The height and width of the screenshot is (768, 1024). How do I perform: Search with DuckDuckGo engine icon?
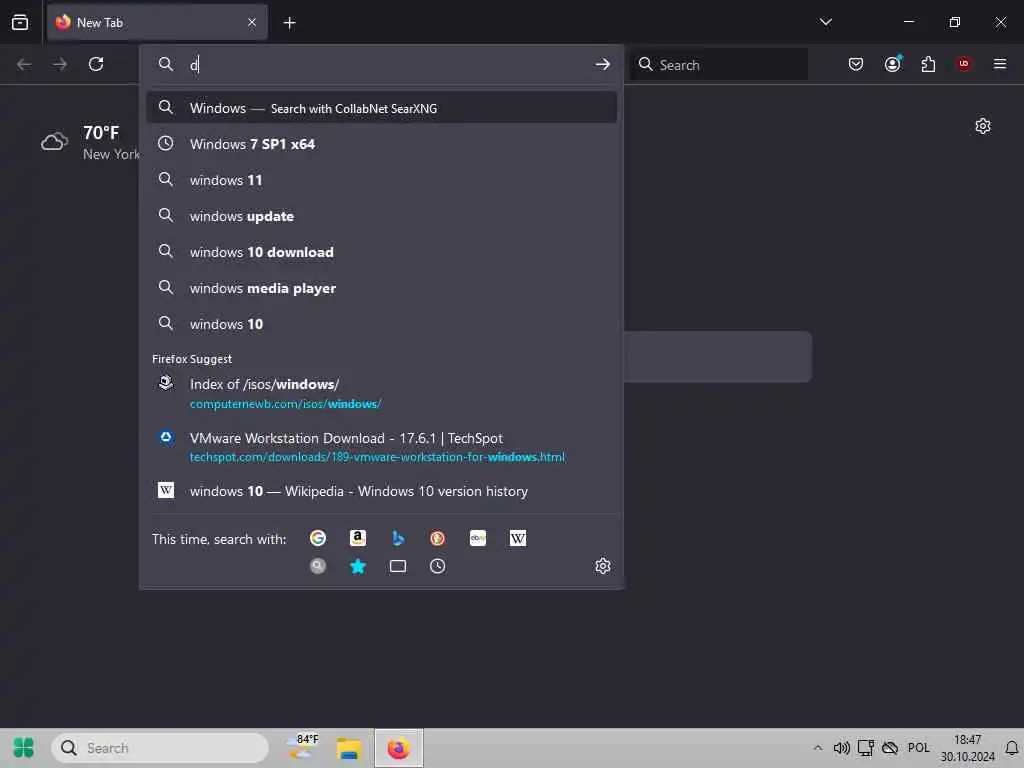438,538
